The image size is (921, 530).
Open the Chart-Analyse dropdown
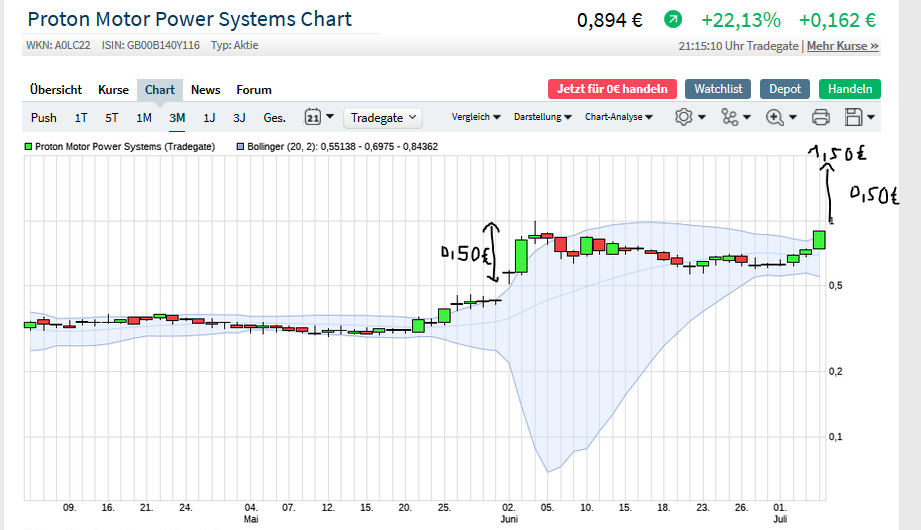[619, 117]
